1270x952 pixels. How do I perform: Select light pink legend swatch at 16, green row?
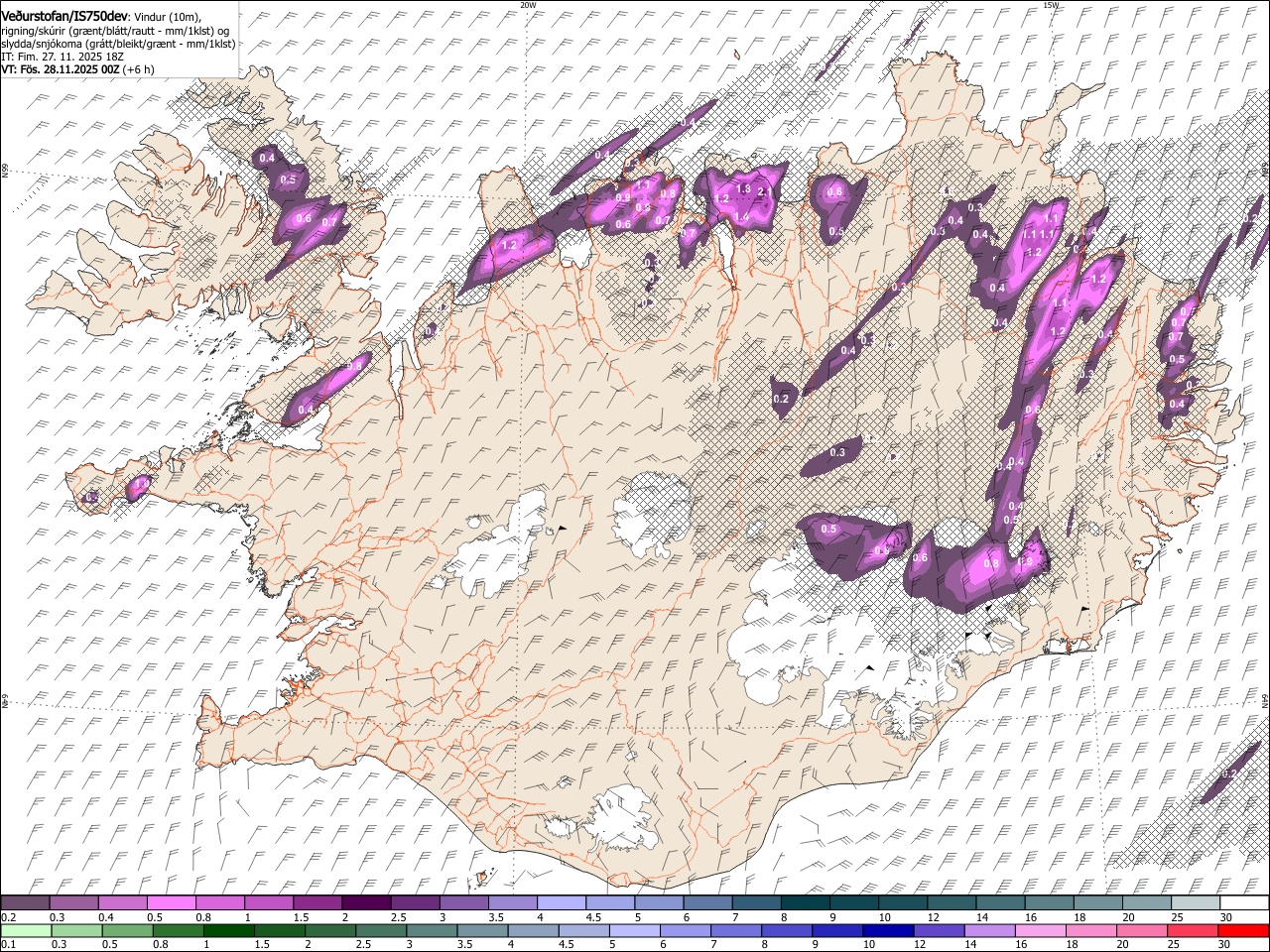[1040, 930]
